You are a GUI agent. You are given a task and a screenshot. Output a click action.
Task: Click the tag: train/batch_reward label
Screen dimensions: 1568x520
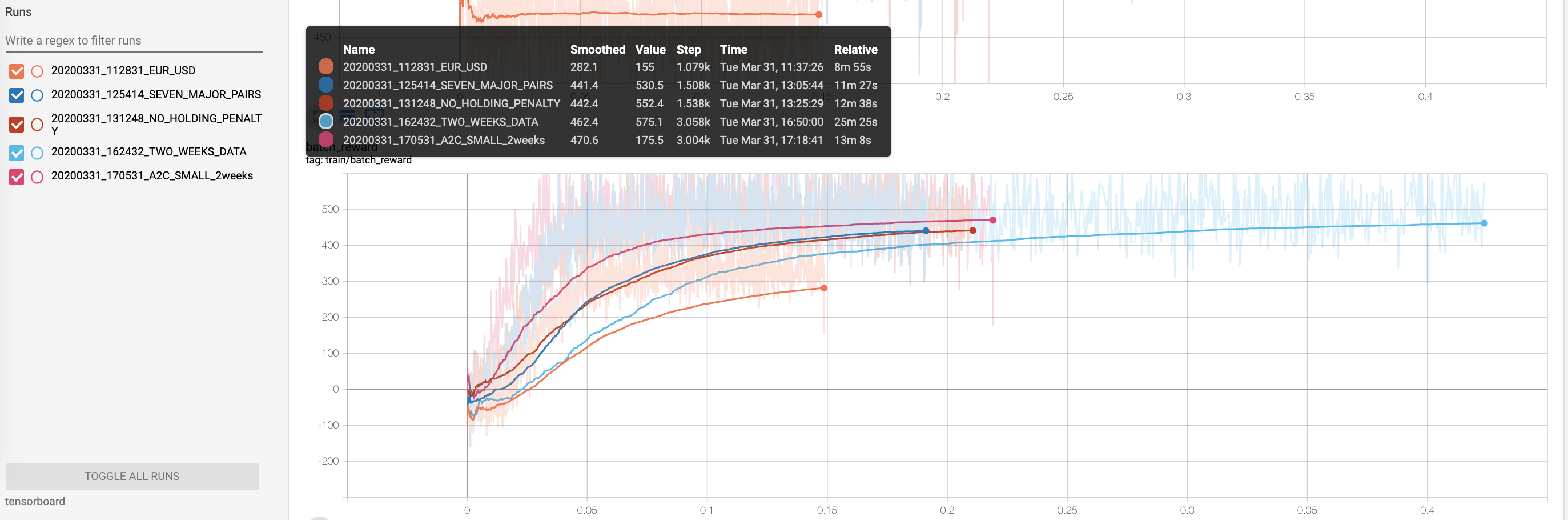pos(359,160)
